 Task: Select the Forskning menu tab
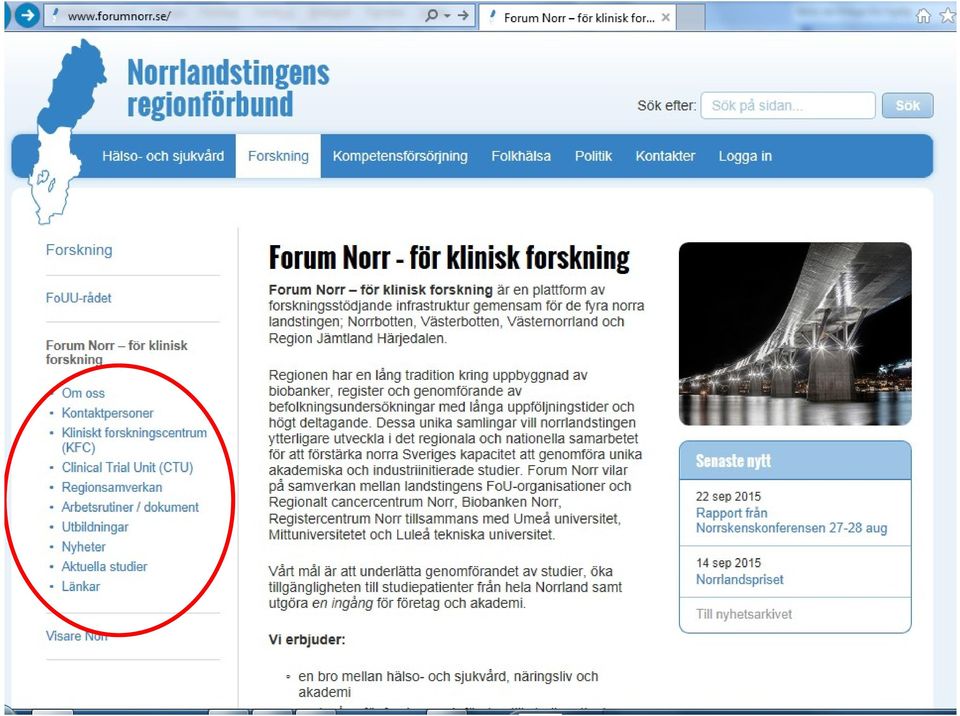click(x=278, y=156)
